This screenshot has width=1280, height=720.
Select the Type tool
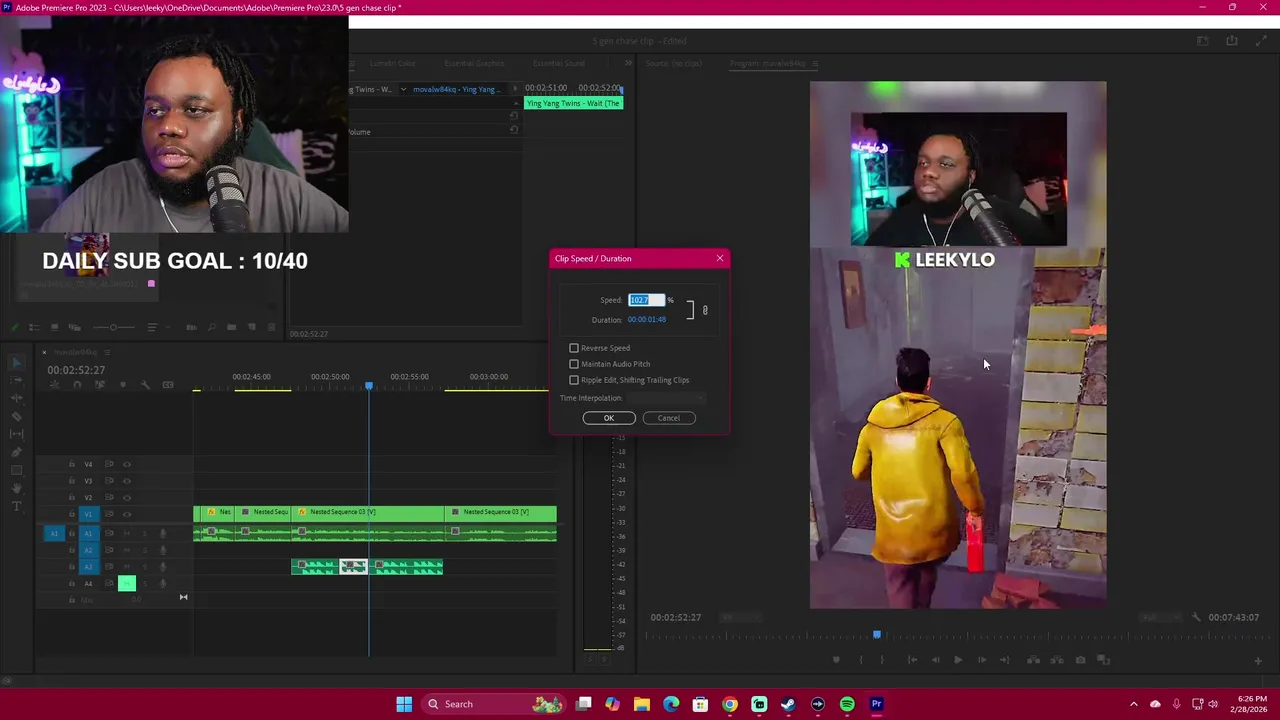(x=16, y=506)
